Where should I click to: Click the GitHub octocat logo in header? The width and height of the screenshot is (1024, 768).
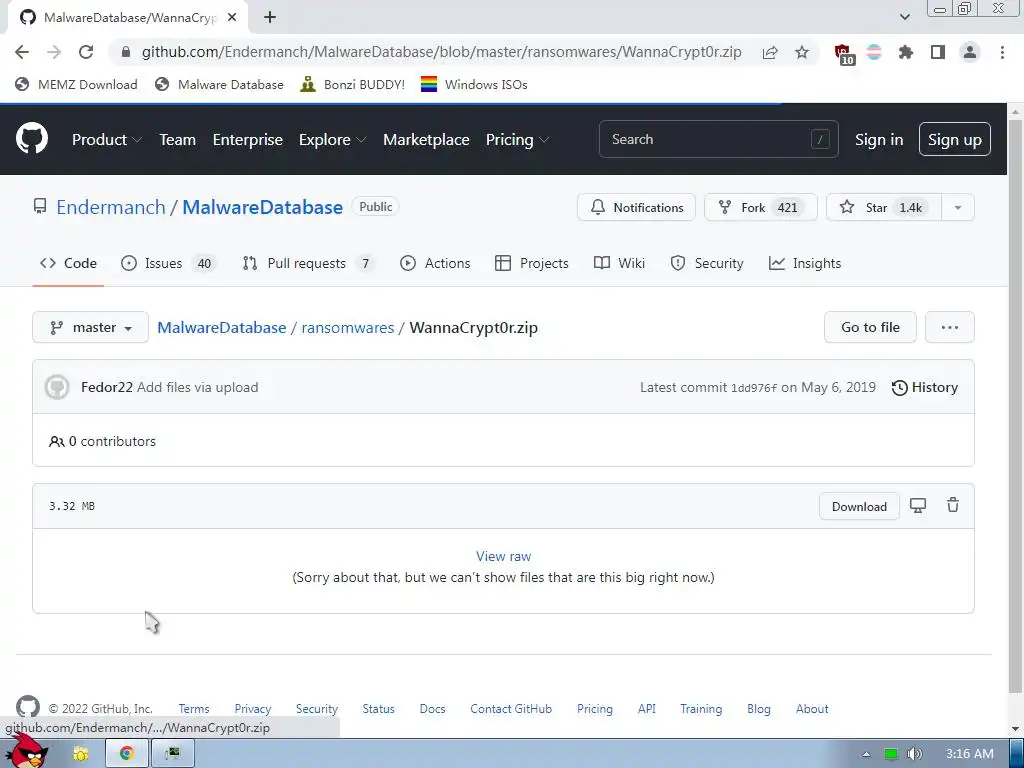31,138
